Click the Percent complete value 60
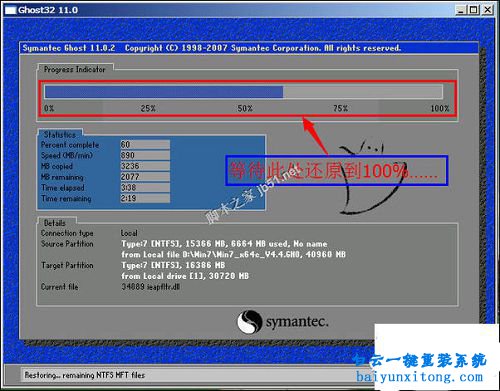The height and width of the screenshot is (391, 500). click(145, 145)
